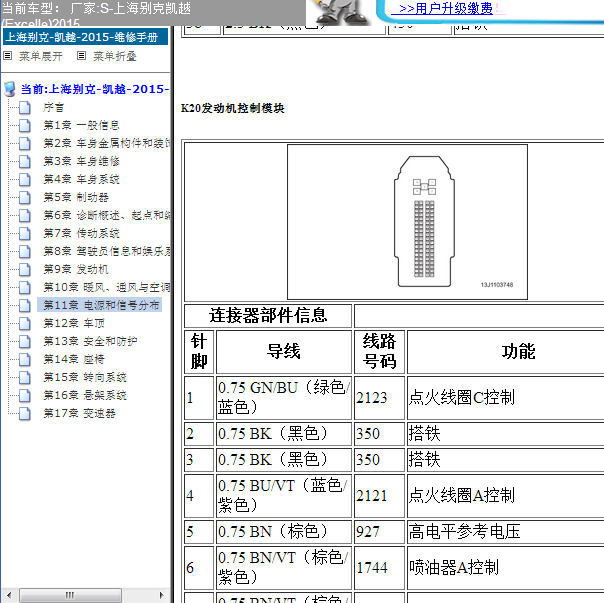This screenshot has width=604, height=603.
Task: Click the 菜单折叠 collapse-menu icon
Action: click(81, 56)
